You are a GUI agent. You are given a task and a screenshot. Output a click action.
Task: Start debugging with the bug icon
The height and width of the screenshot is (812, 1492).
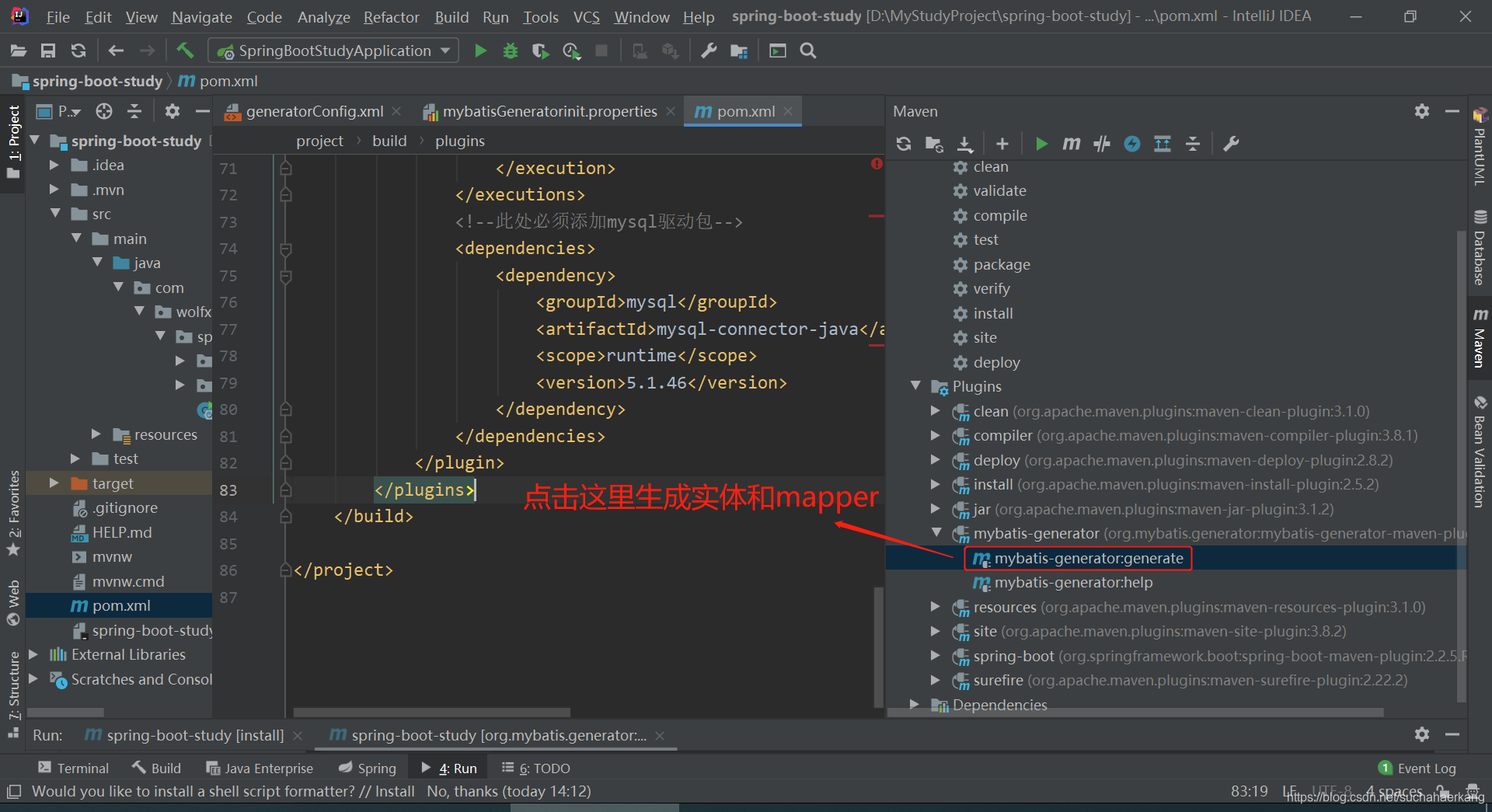[511, 51]
